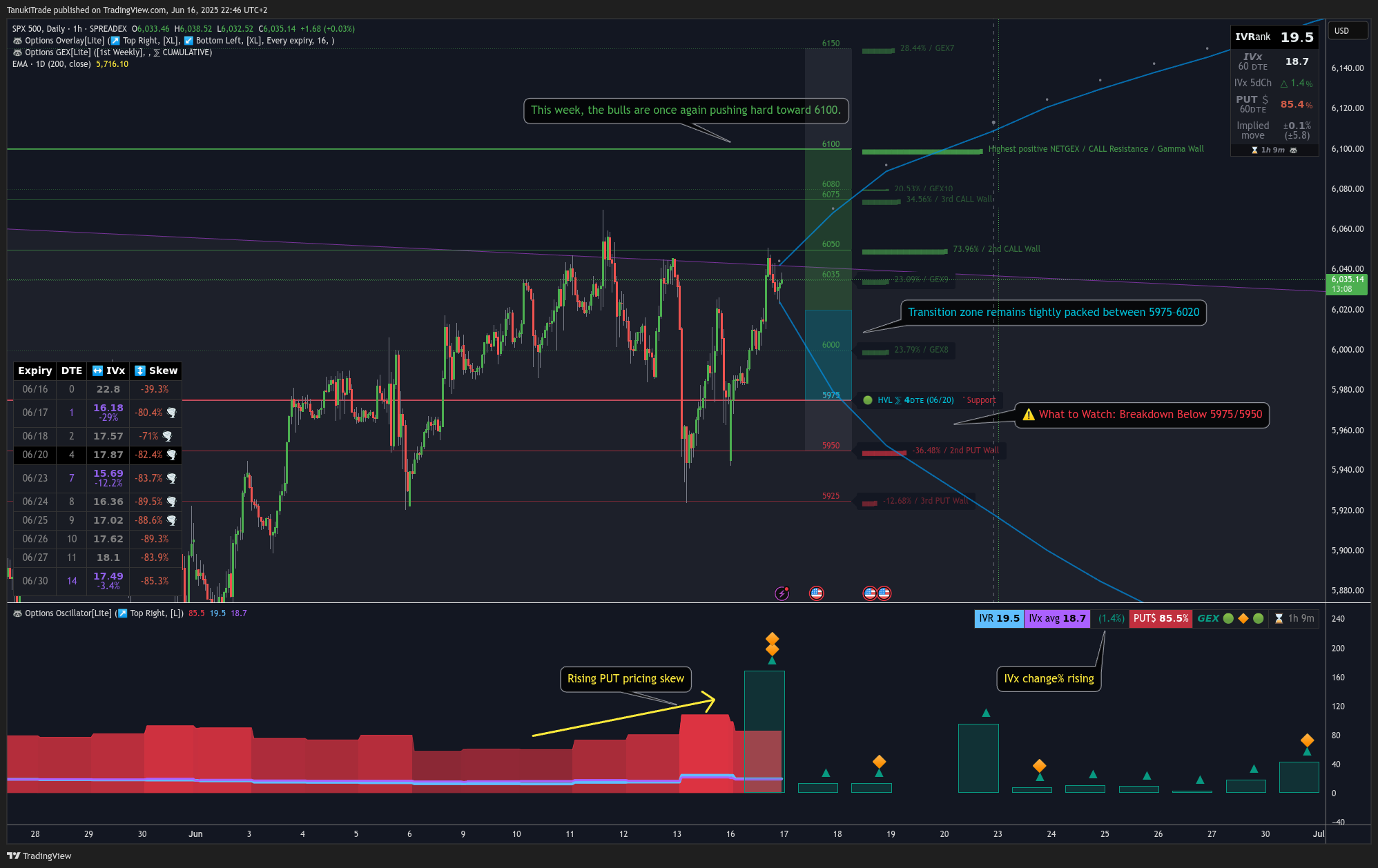The height and width of the screenshot is (868, 1378).
Task: Click the Options Oscillator[Lite] indicator name
Action: coord(68,613)
